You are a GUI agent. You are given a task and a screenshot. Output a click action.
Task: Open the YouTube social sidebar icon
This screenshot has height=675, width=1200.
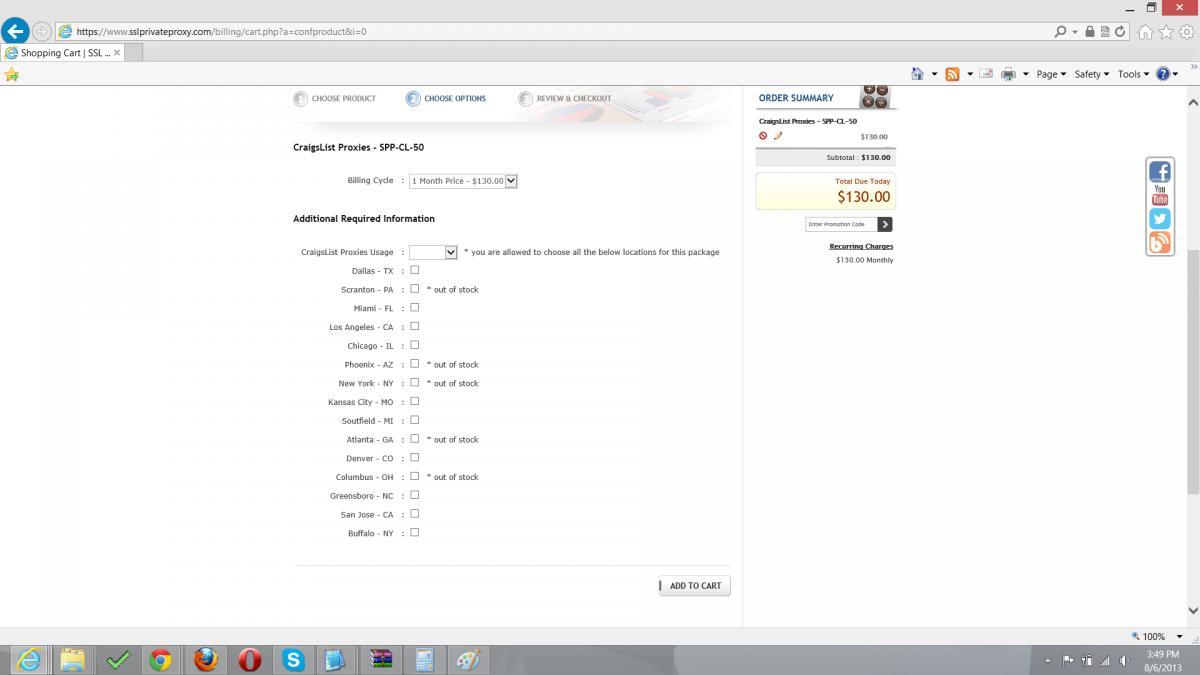click(x=1160, y=195)
